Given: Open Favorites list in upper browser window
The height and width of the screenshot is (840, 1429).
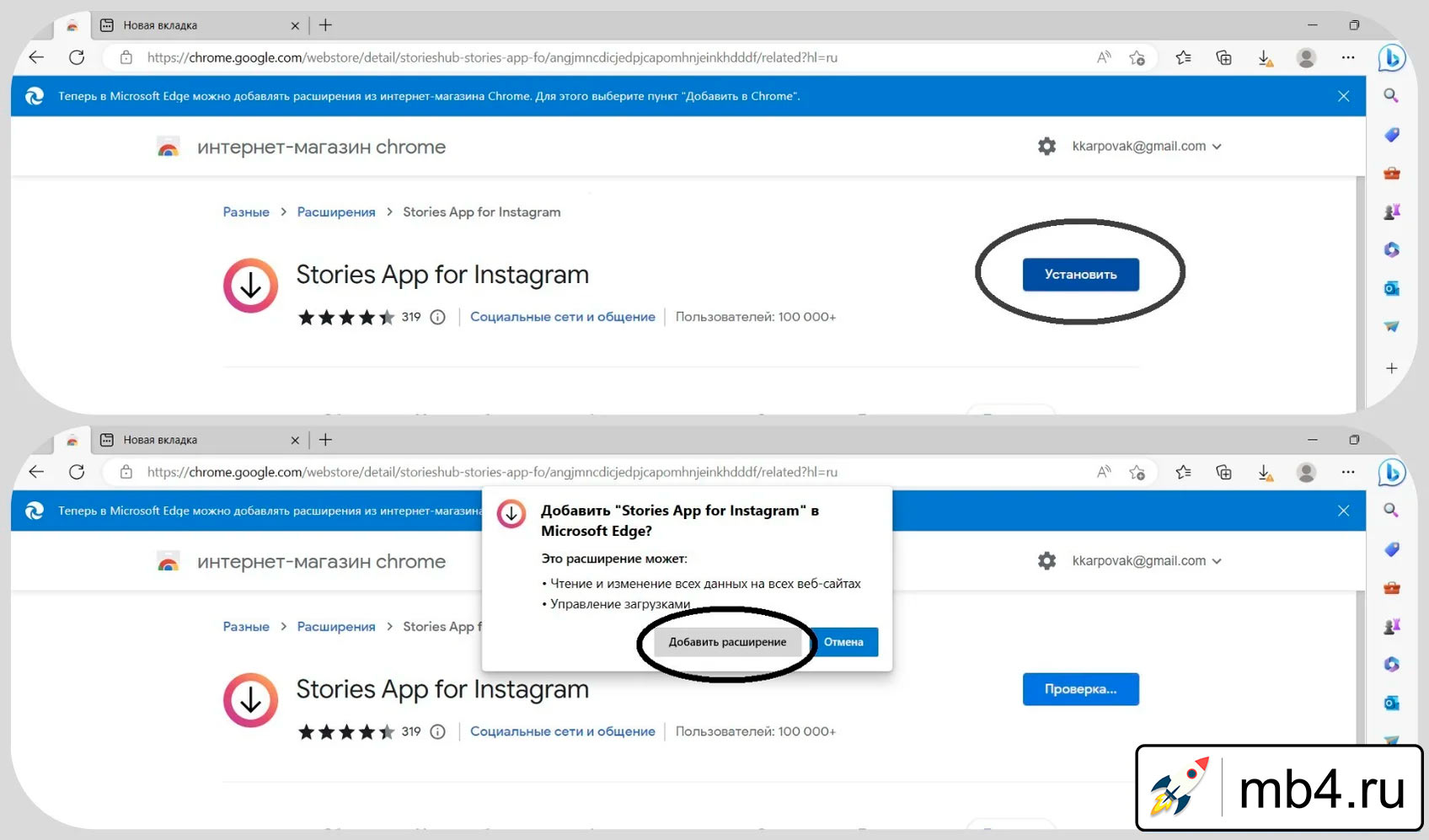Looking at the screenshot, I should (x=1184, y=57).
